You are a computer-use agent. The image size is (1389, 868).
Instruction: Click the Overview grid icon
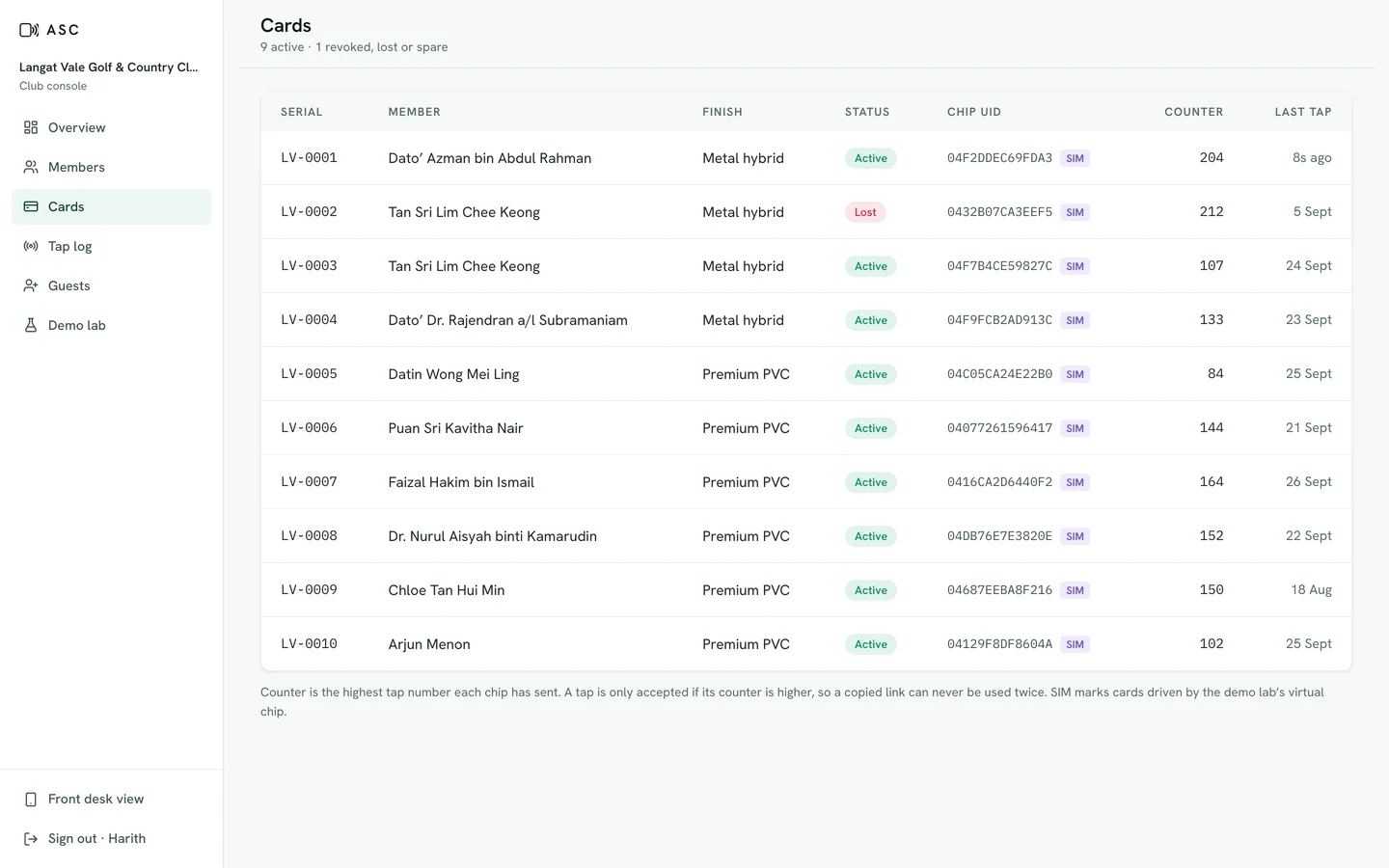(x=31, y=127)
